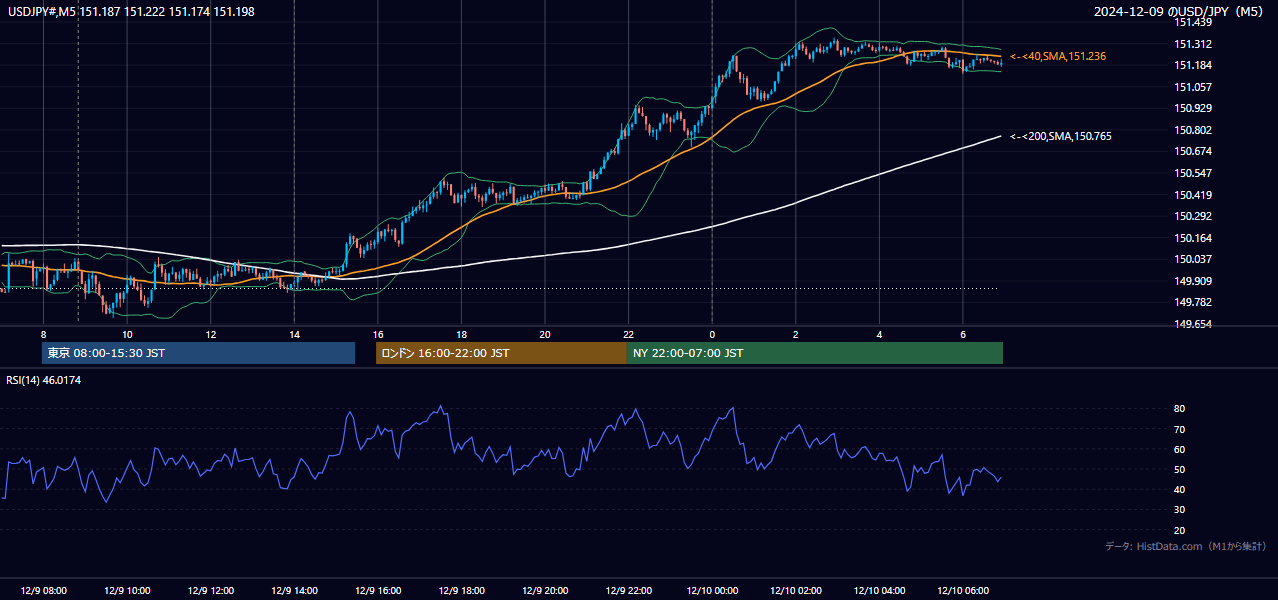This screenshot has height=600, width=1278.
Task: Click price axis value 150.929
Action: (x=1193, y=108)
